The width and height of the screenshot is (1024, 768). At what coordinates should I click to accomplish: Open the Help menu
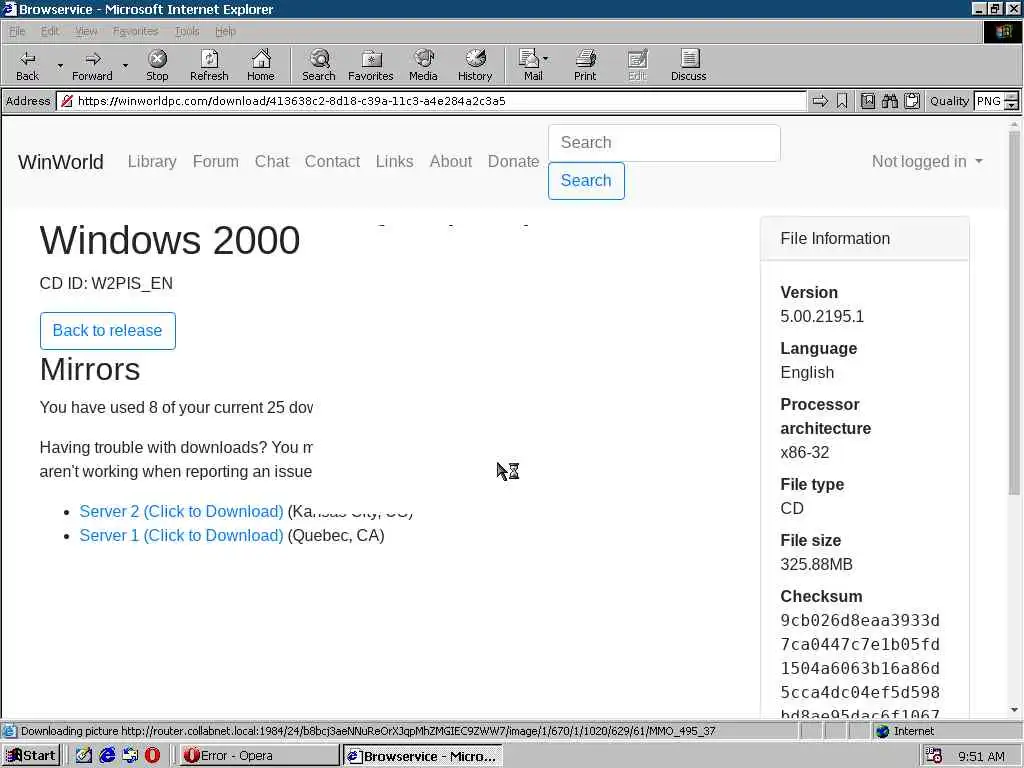tap(225, 31)
